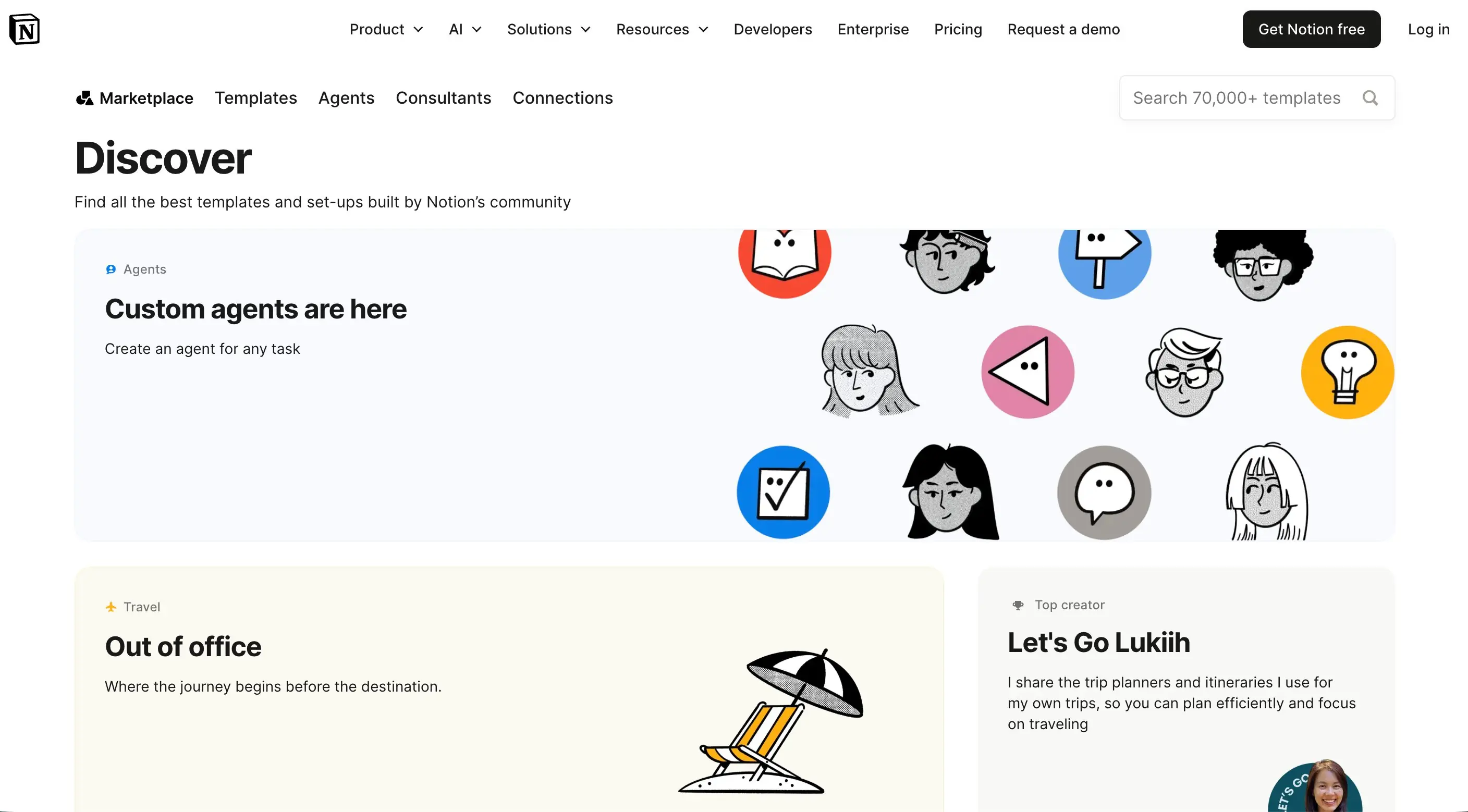Select the long black hair woman avatar
The image size is (1468, 812).
[950, 492]
